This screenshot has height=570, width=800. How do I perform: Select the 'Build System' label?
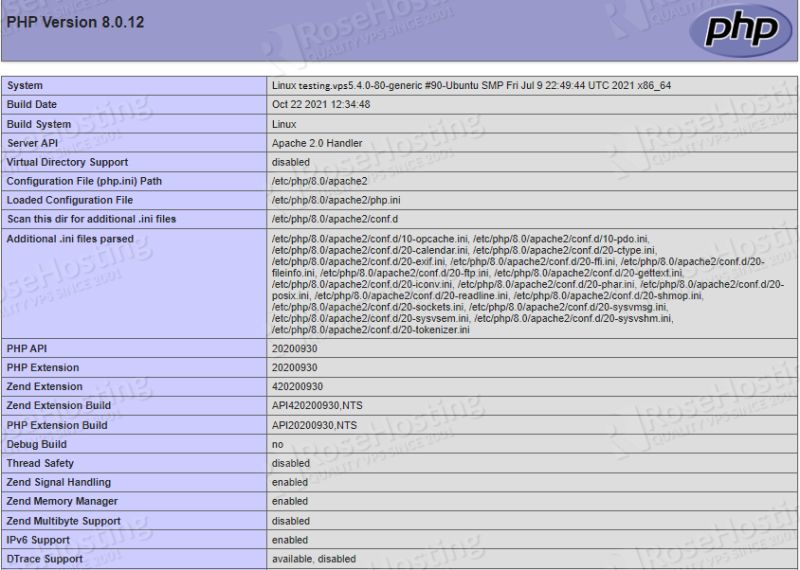click(x=39, y=124)
